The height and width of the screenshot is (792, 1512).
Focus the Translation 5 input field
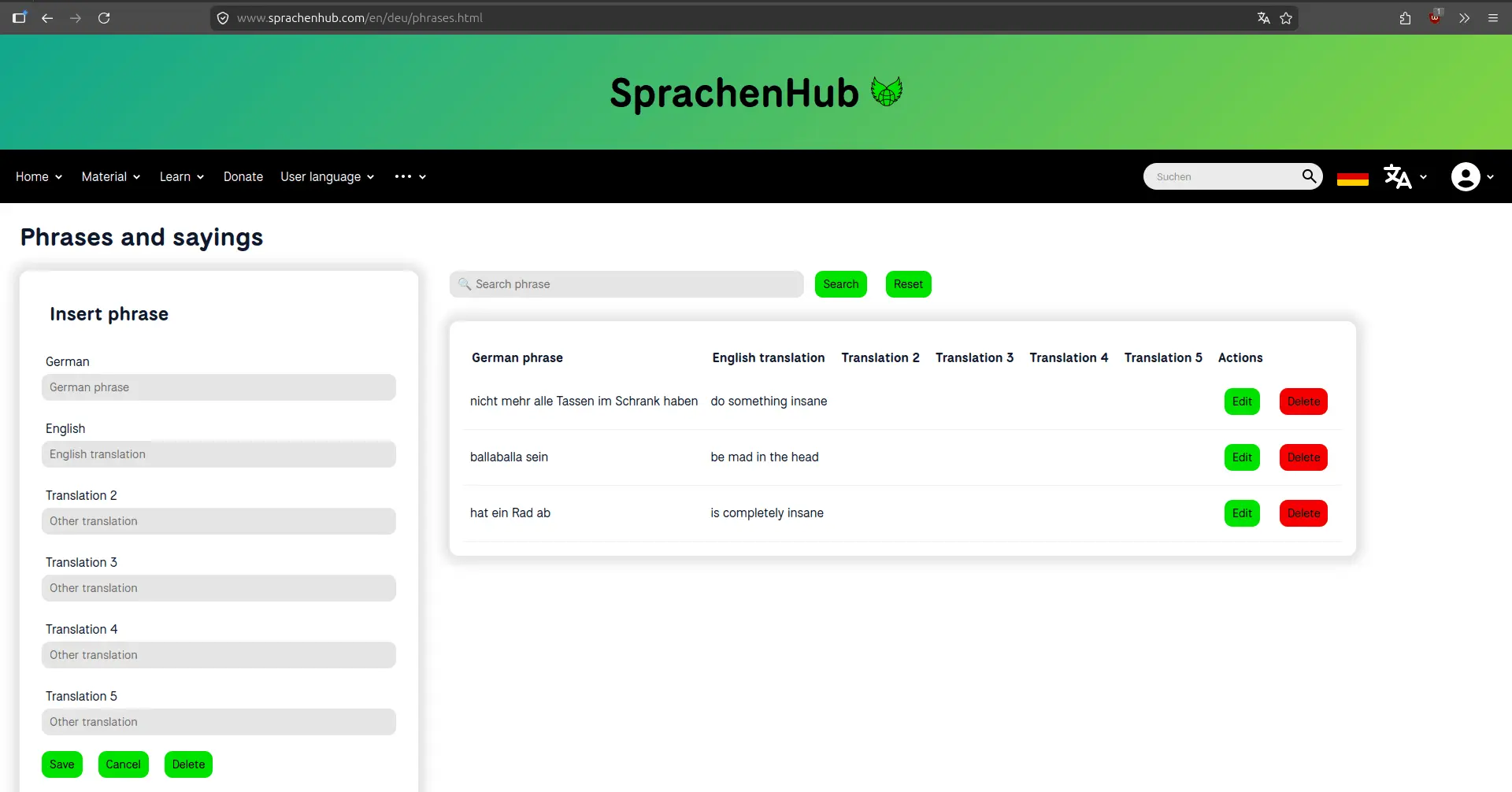pos(219,722)
